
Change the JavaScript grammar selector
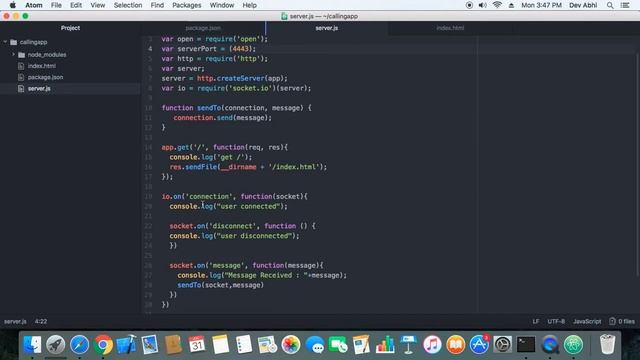click(x=587, y=322)
